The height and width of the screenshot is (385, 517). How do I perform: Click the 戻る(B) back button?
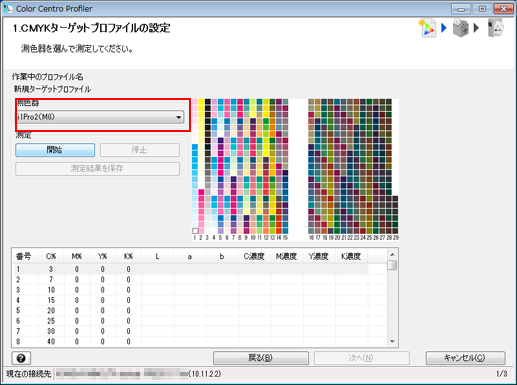pyautogui.click(x=261, y=358)
